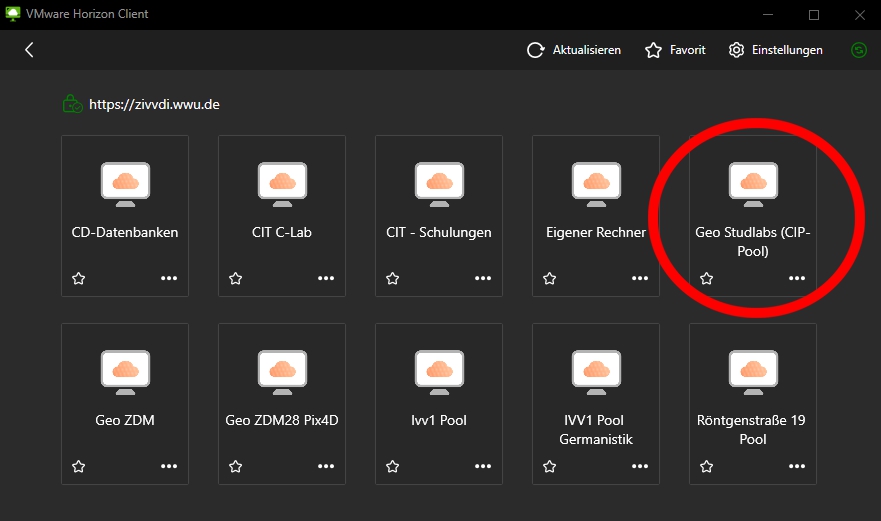Image resolution: width=881 pixels, height=521 pixels.
Task: Close the VMware Horizon Client window
Action: click(x=860, y=15)
